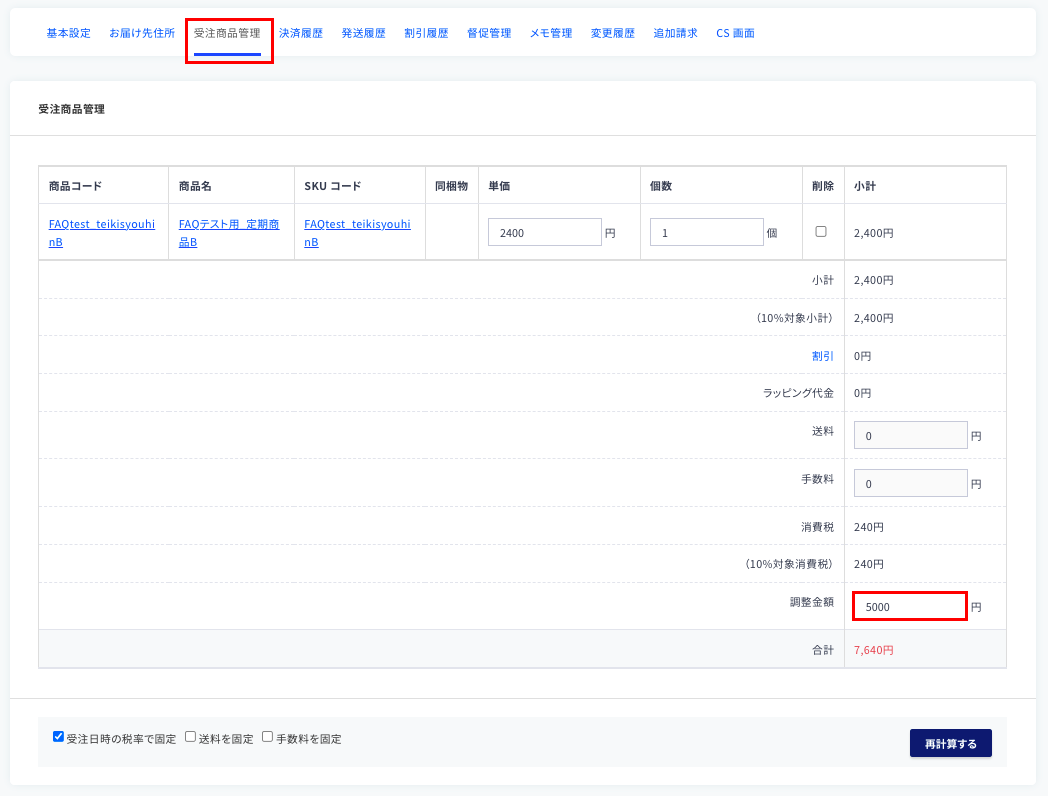View the 割引履歴 tab
This screenshot has height=796, width=1048.
(x=426, y=33)
